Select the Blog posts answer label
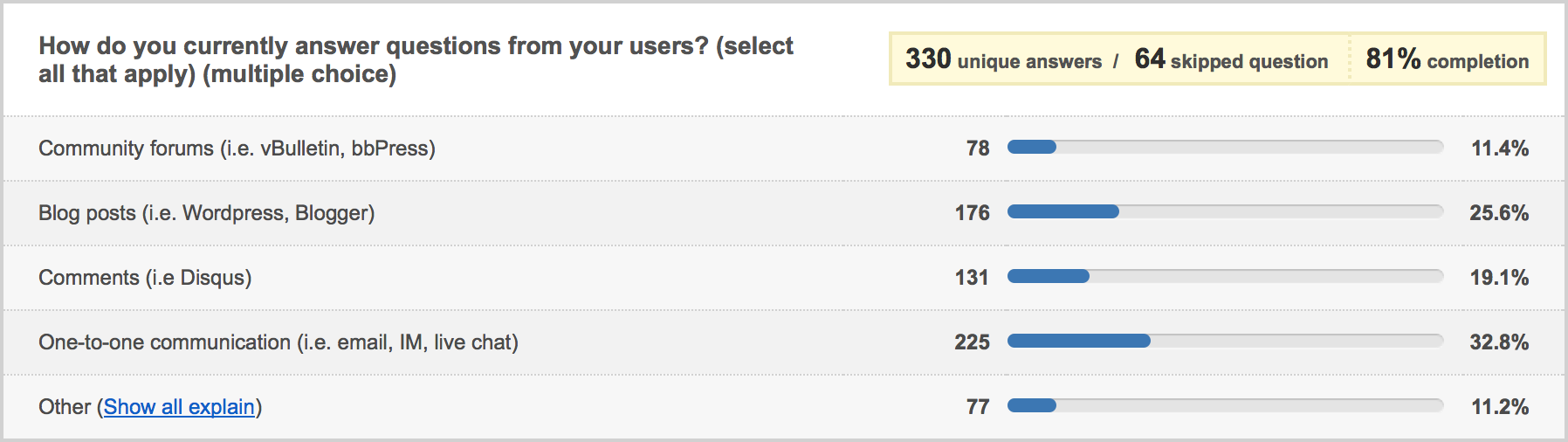The image size is (1568, 442). coord(207,213)
